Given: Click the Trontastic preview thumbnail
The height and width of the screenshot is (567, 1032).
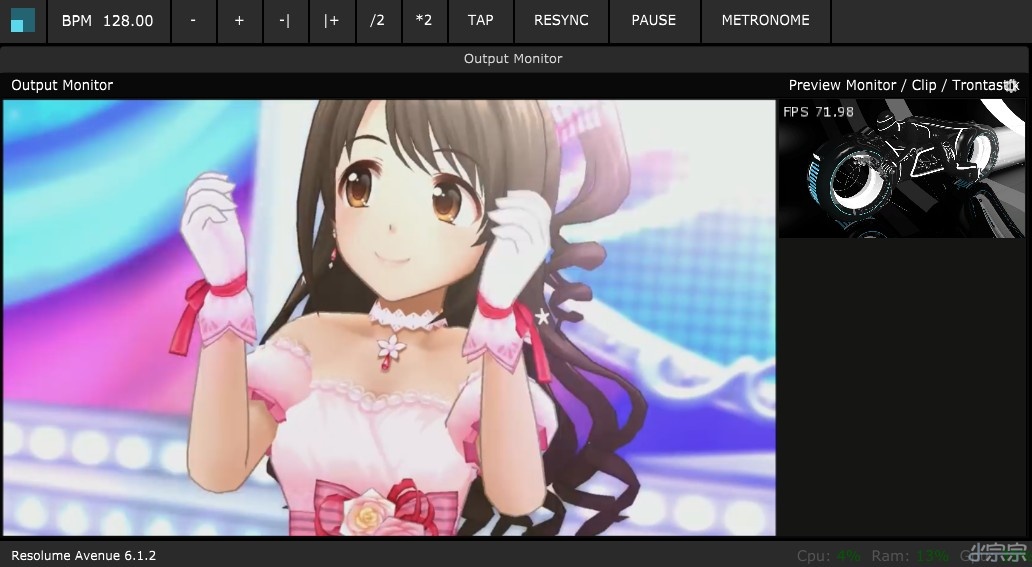Looking at the screenshot, I should tap(901, 168).
